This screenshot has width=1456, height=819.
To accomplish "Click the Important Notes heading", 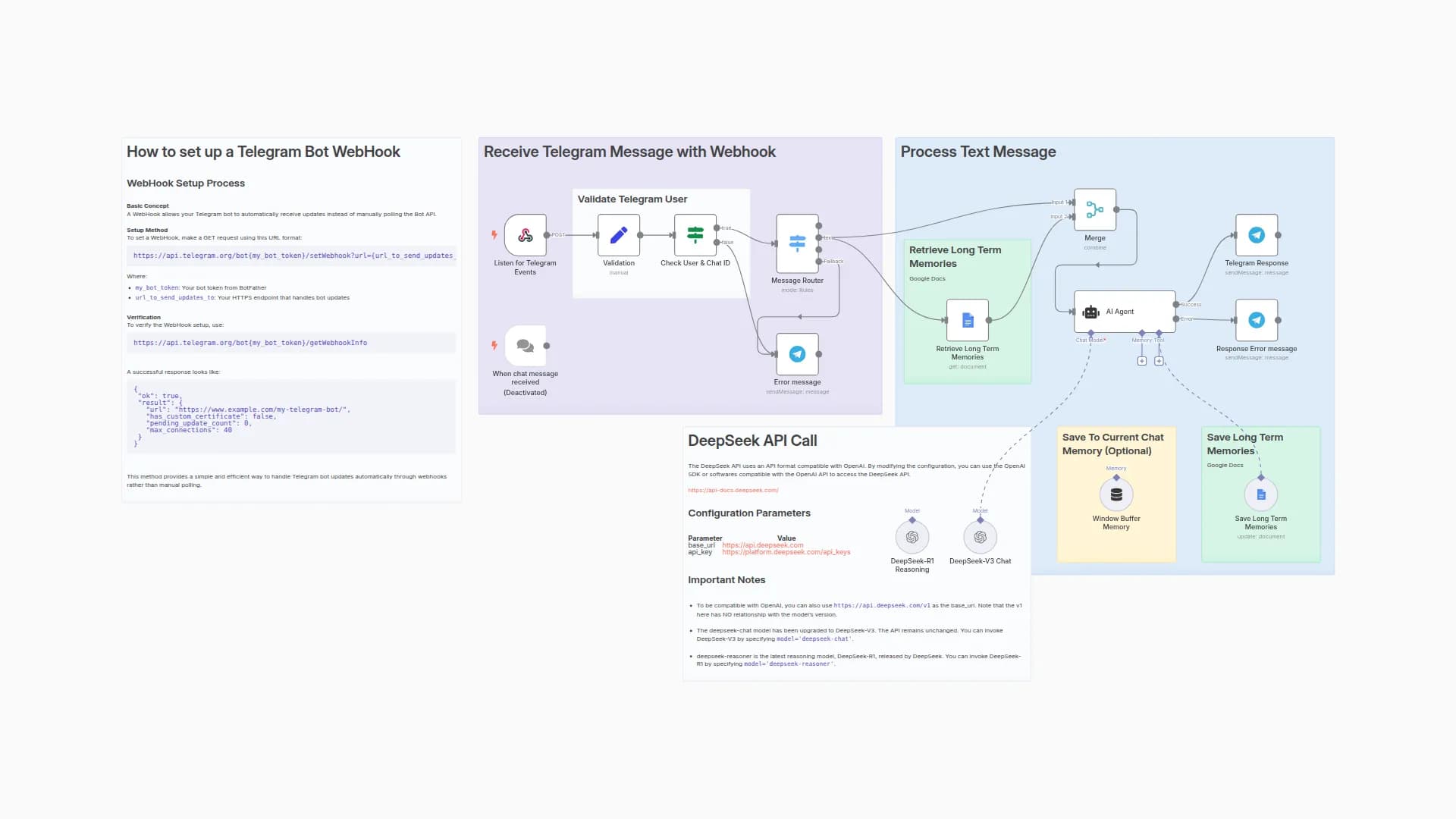I will pyautogui.click(x=726, y=580).
